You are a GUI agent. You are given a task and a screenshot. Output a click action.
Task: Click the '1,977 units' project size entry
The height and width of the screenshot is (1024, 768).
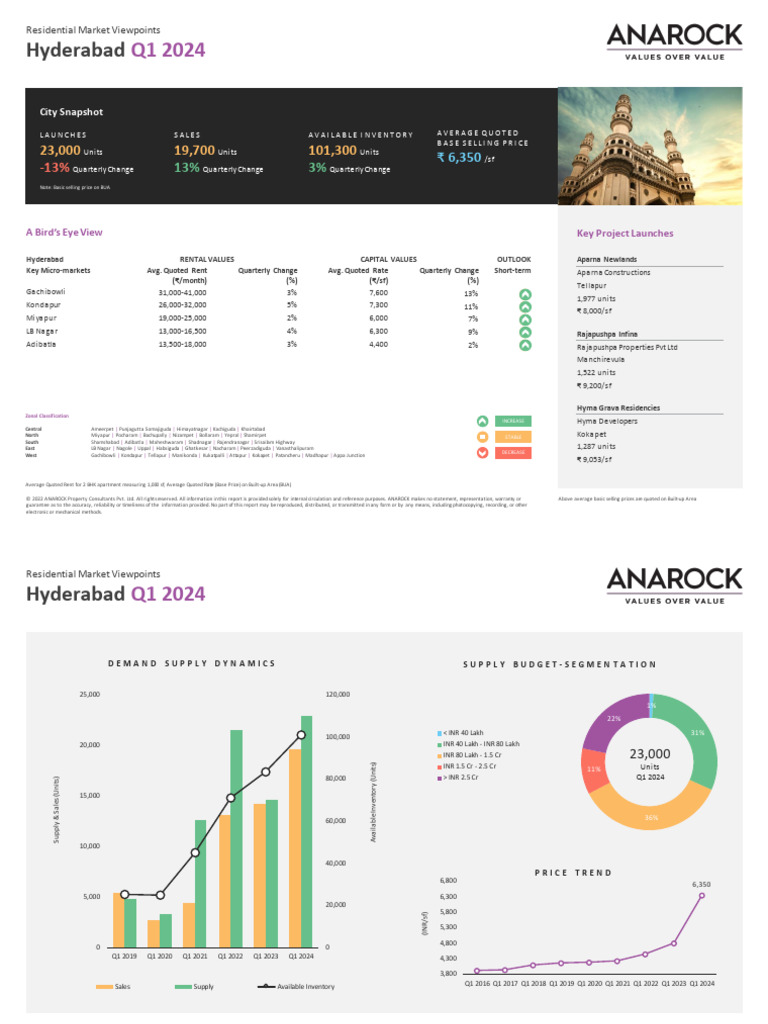[x=596, y=298]
